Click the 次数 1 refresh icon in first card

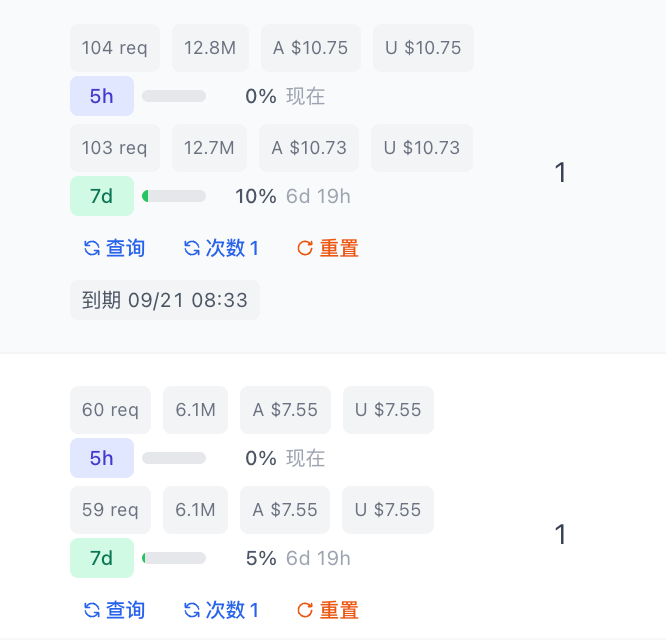coord(192,248)
